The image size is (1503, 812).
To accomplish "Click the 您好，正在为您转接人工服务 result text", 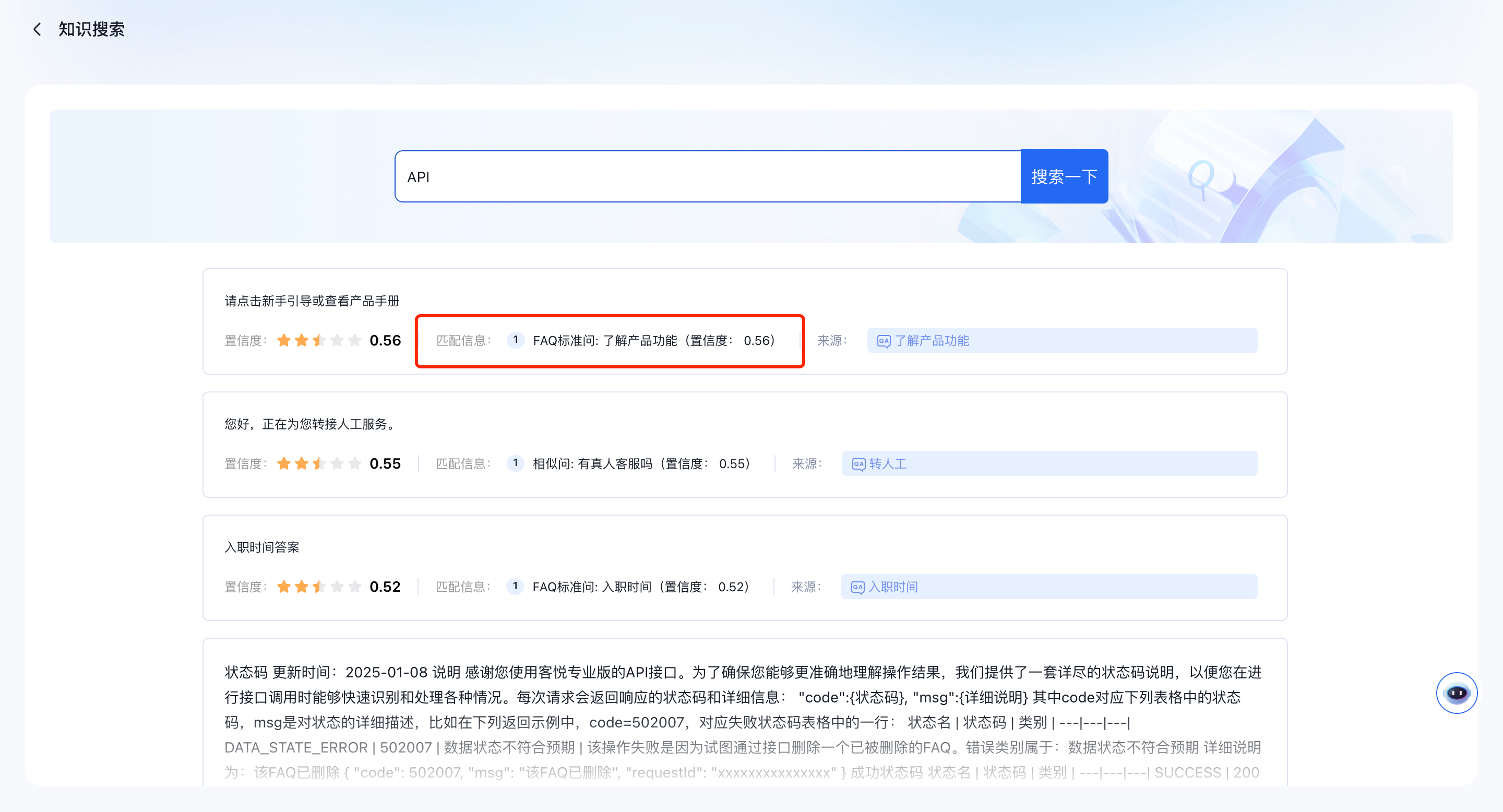I will coord(311,424).
